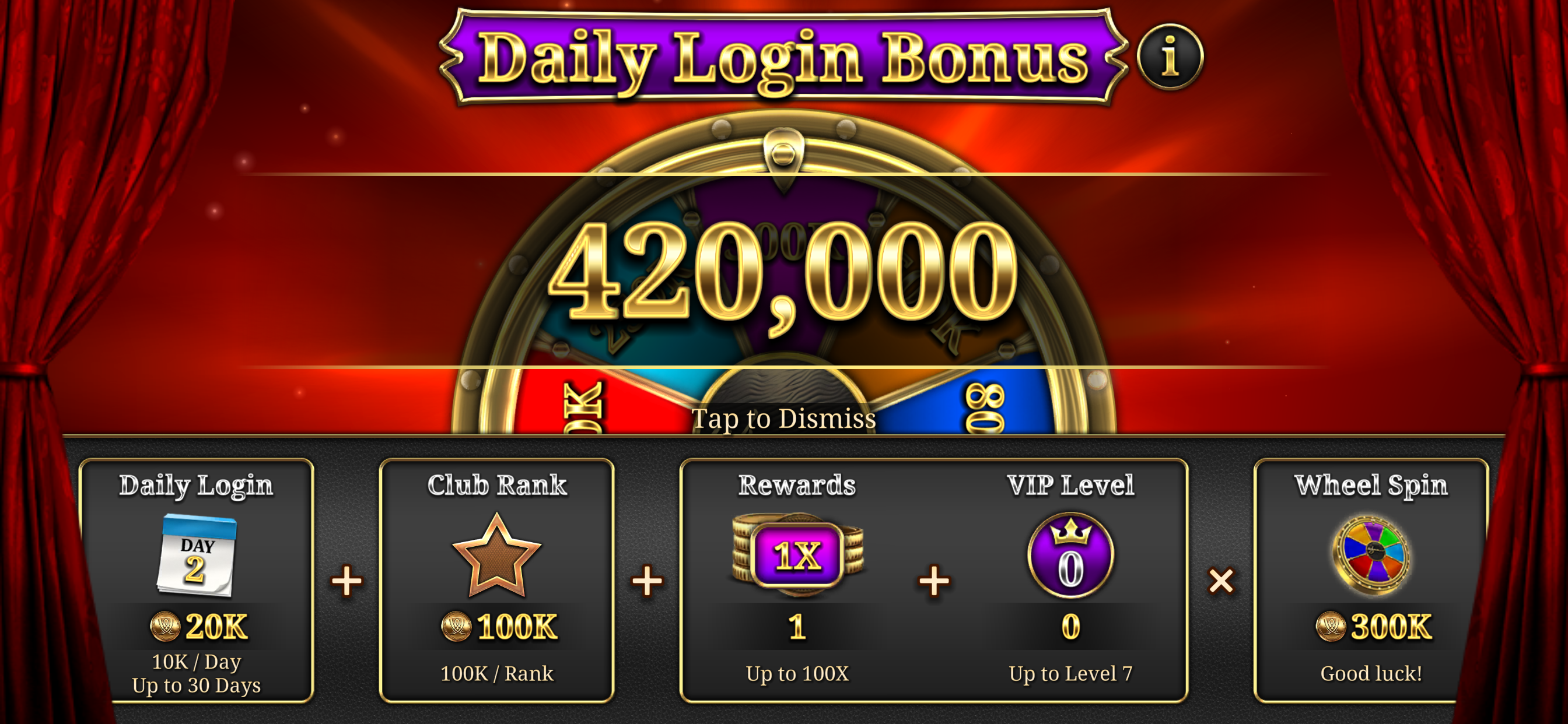Tap the colorful Wheel Spin icon
This screenshot has height=724, width=1568.
(1371, 555)
